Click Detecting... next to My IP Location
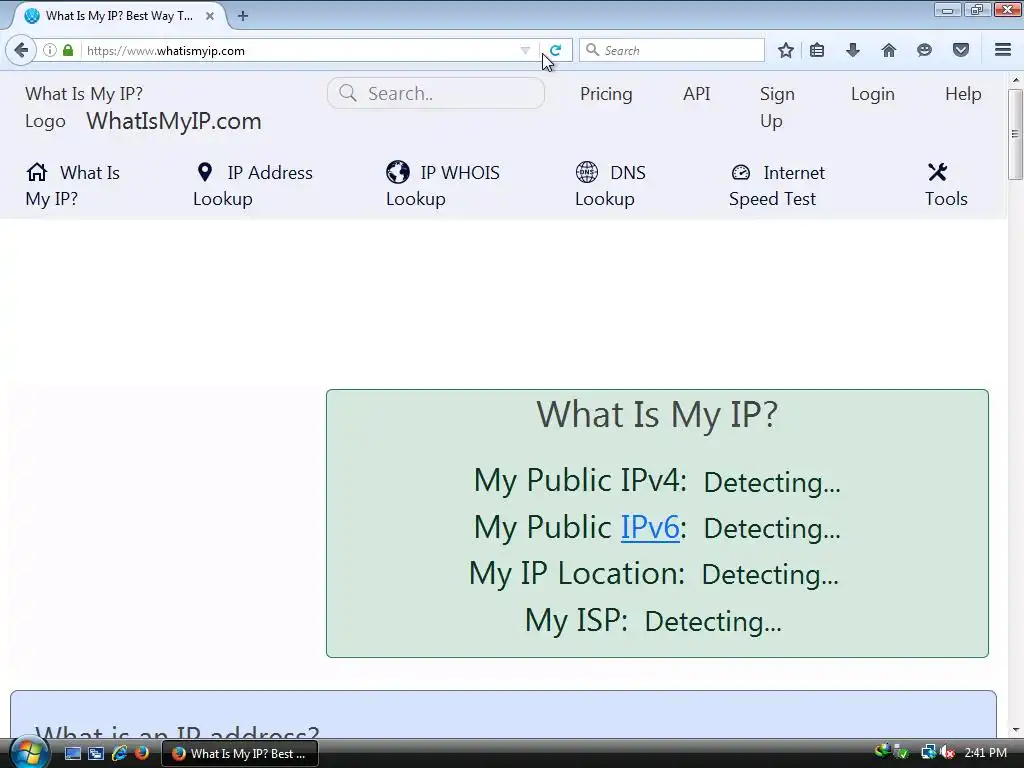The image size is (1024, 768). (770, 574)
